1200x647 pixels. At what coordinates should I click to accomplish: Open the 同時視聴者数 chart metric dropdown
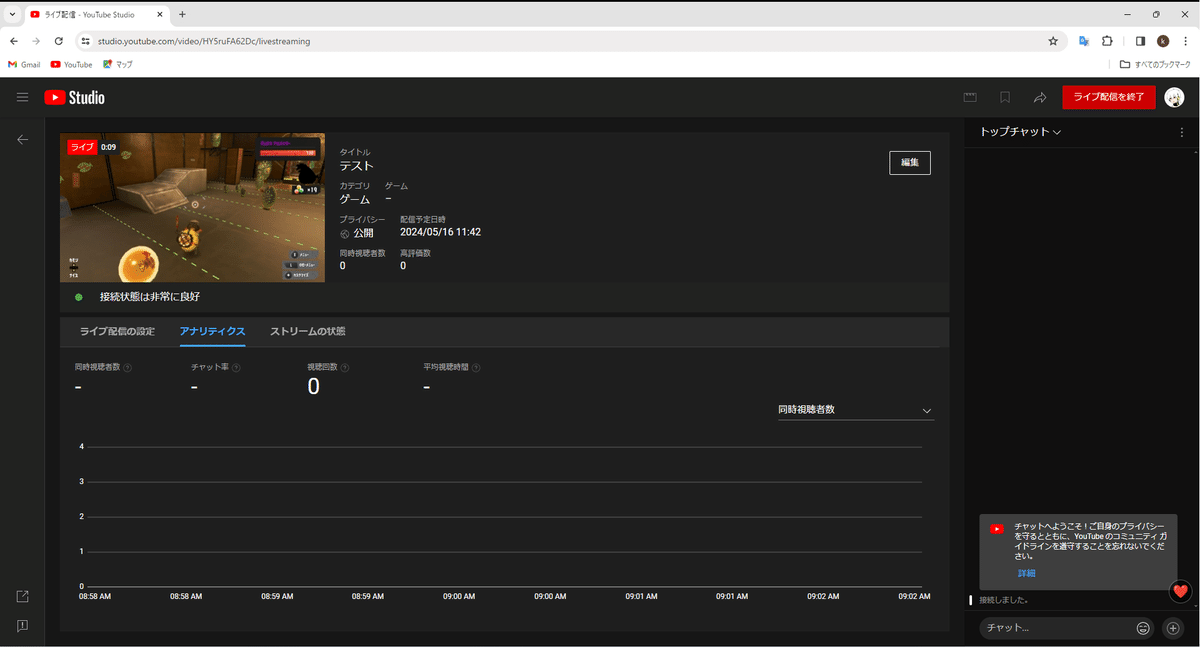pyautogui.click(x=855, y=410)
